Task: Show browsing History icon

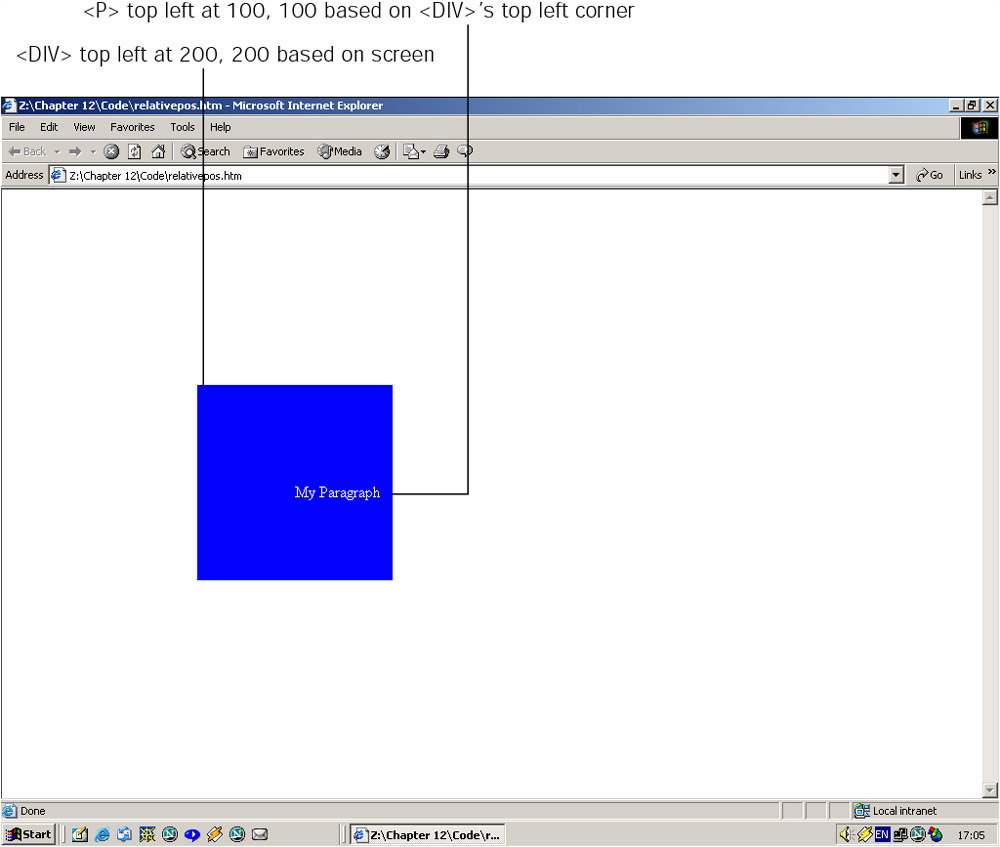Action: tap(382, 152)
